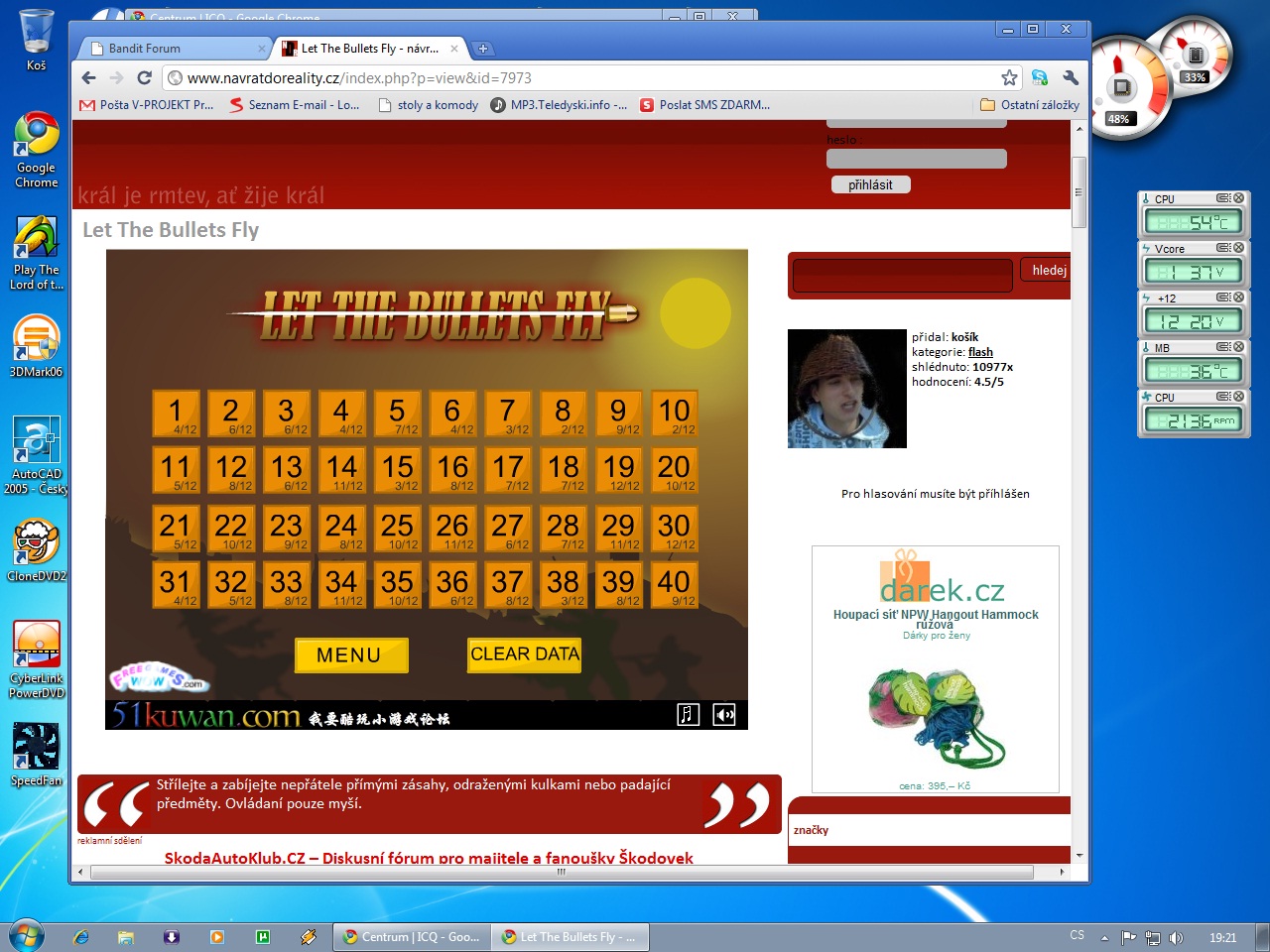Open orange media player taskbar icon
This screenshot has height=952, width=1270.
tap(217, 937)
